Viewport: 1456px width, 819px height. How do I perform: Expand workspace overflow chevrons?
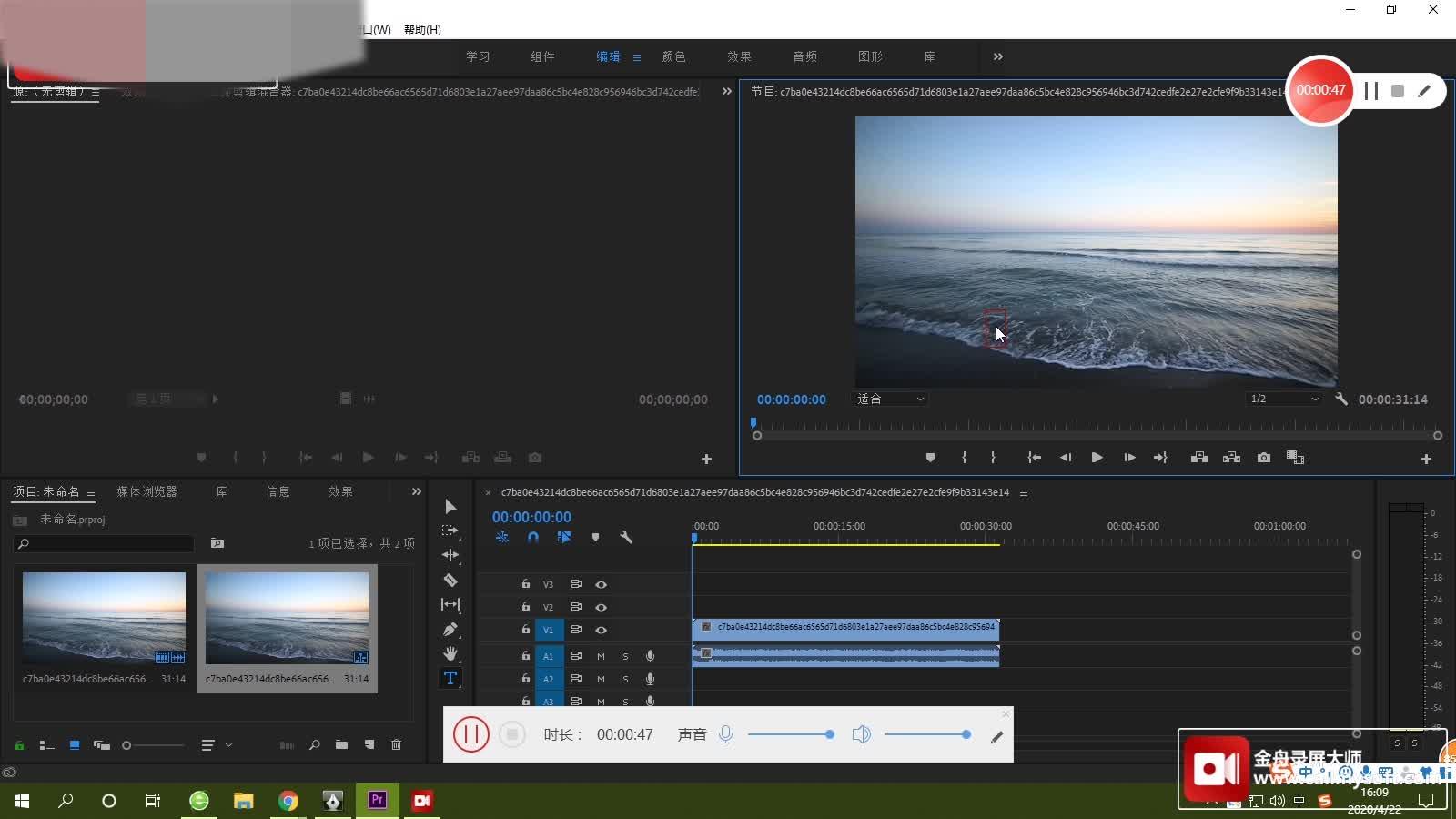pos(998,56)
